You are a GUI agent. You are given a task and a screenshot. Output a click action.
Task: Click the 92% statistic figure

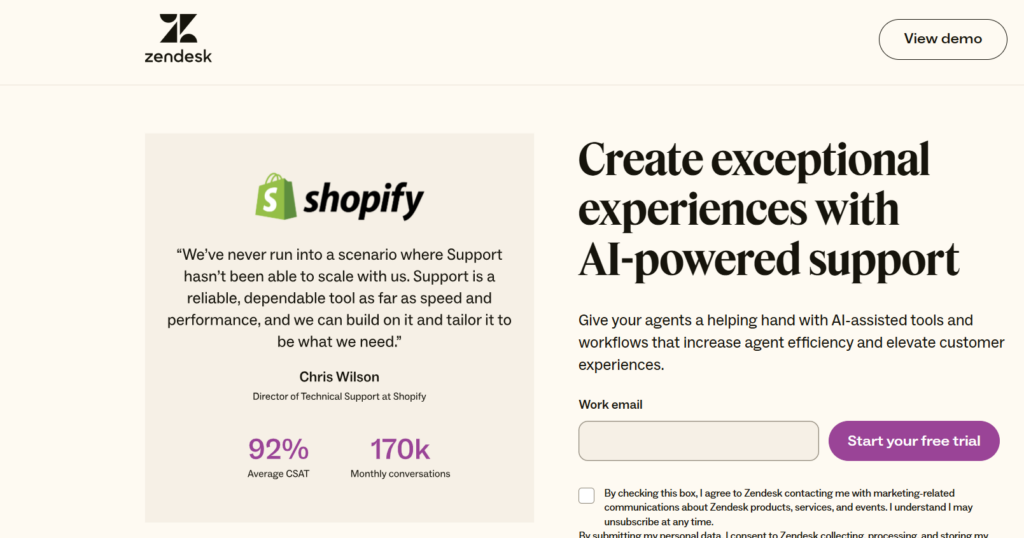point(278,449)
